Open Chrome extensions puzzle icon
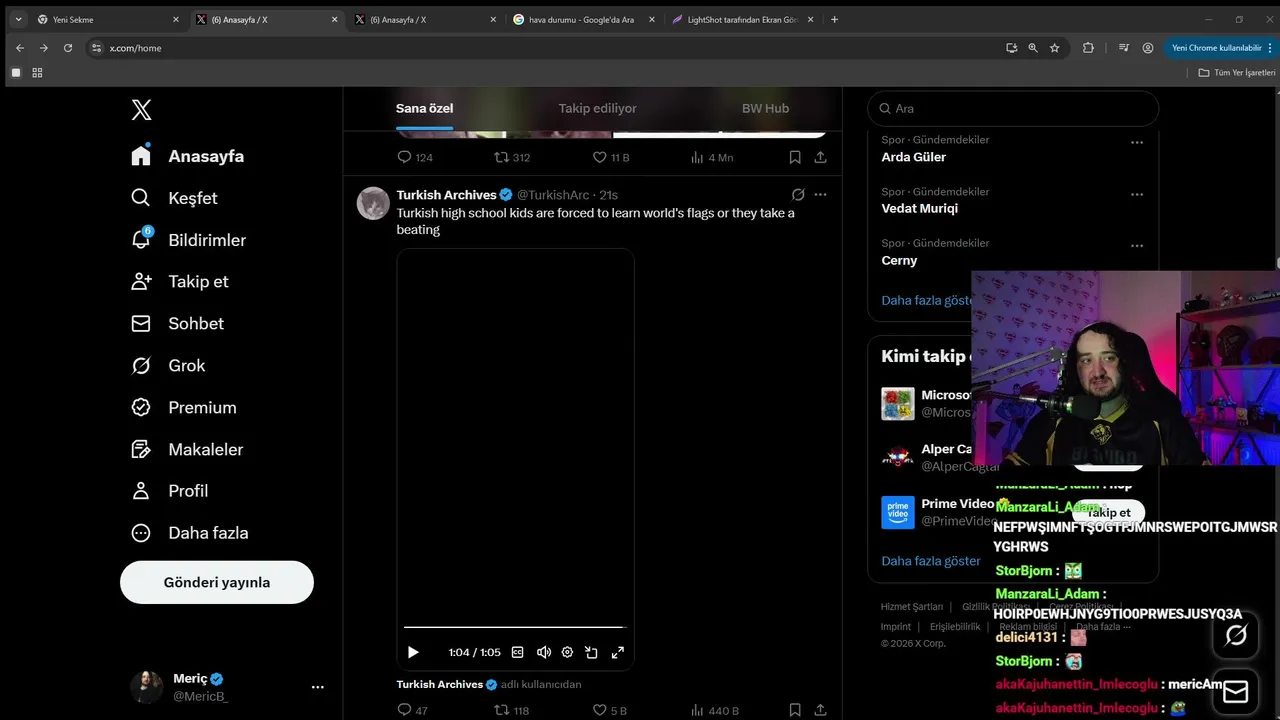 [1088, 48]
